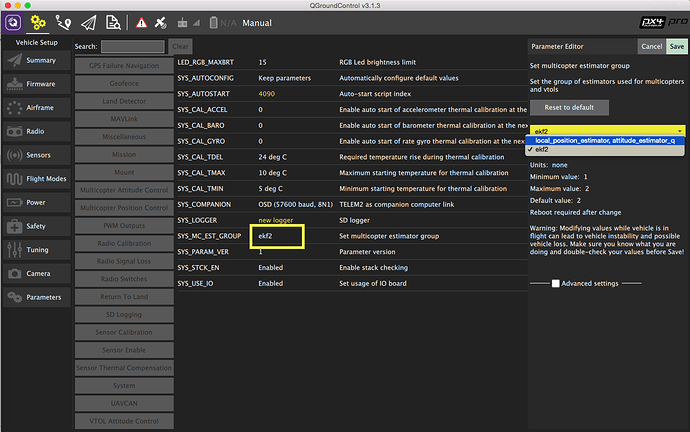Edit SYS_AUTOSTART value 4090
Image resolution: width=690 pixels, height=432 pixels.
point(267,94)
